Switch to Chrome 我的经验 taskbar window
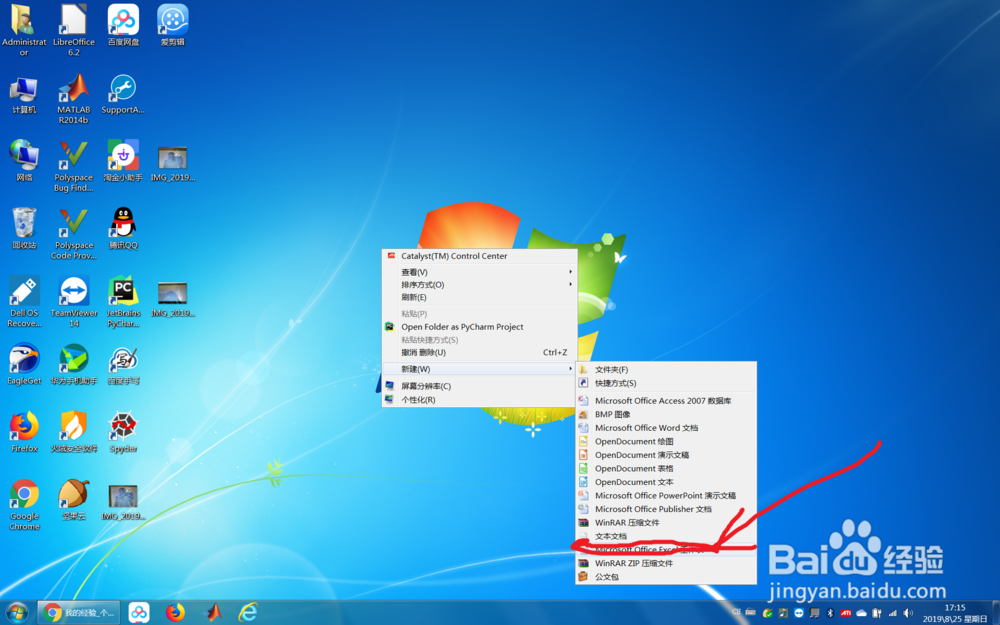Screen dimensions: 1000x625 tap(79, 613)
